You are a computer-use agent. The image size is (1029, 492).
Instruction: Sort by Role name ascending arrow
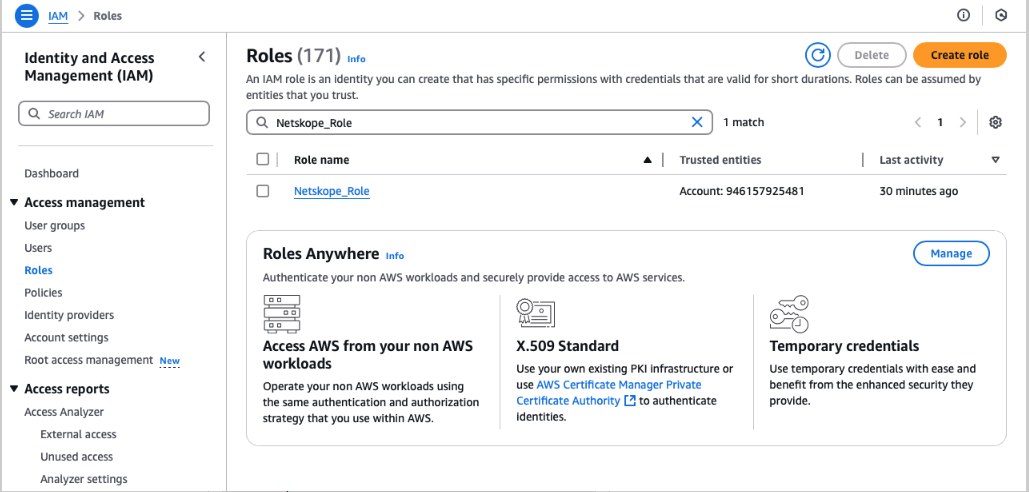click(x=648, y=159)
